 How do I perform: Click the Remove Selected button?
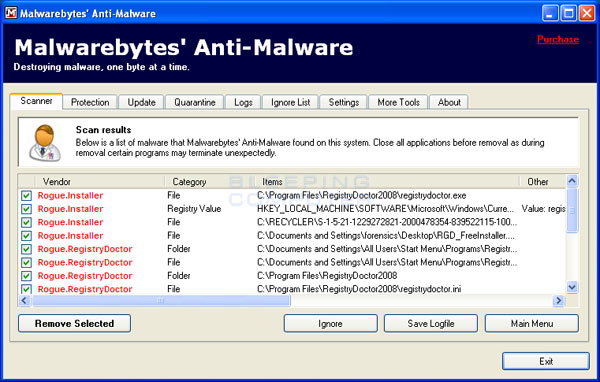tap(74, 323)
